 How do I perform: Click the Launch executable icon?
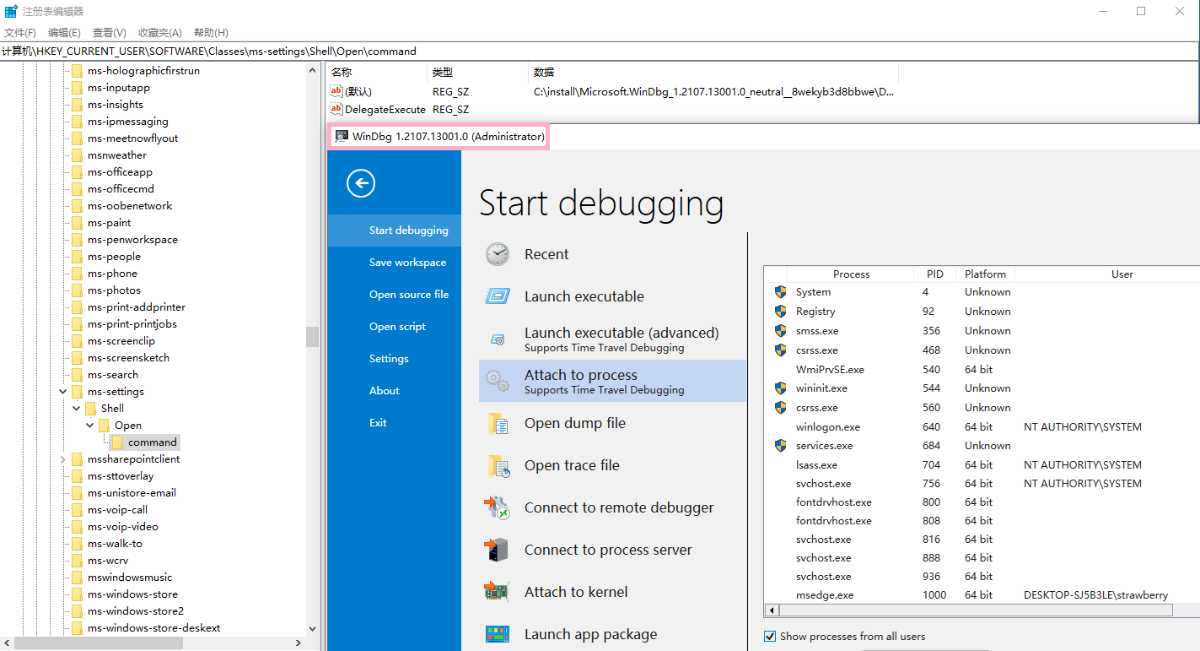pyautogui.click(x=497, y=296)
